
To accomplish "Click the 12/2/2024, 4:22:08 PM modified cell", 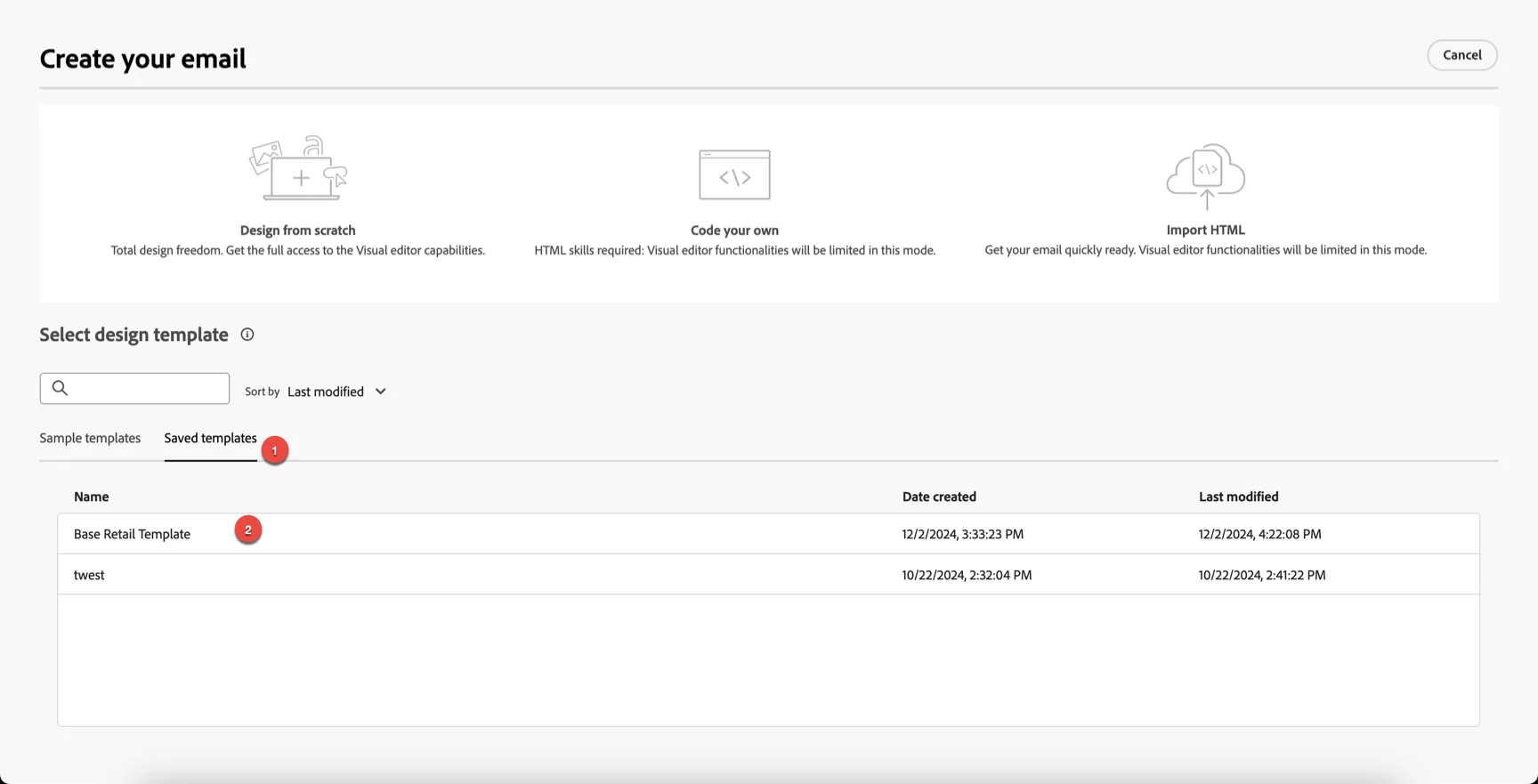I will 1259,534.
